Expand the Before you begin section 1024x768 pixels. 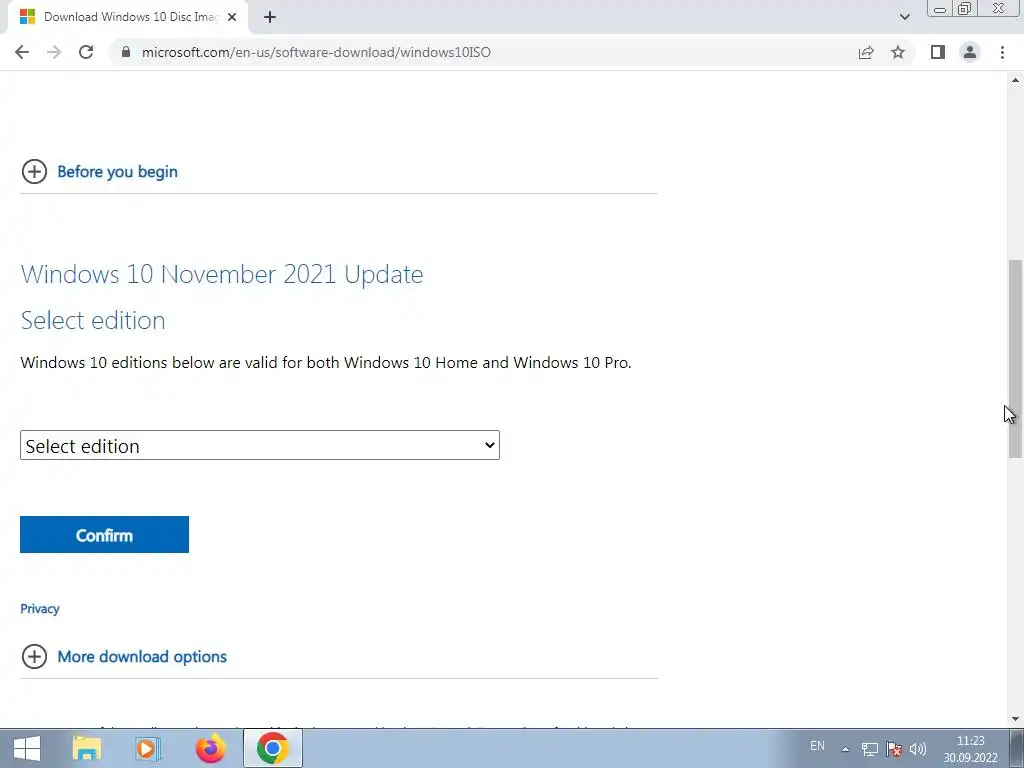coord(99,172)
